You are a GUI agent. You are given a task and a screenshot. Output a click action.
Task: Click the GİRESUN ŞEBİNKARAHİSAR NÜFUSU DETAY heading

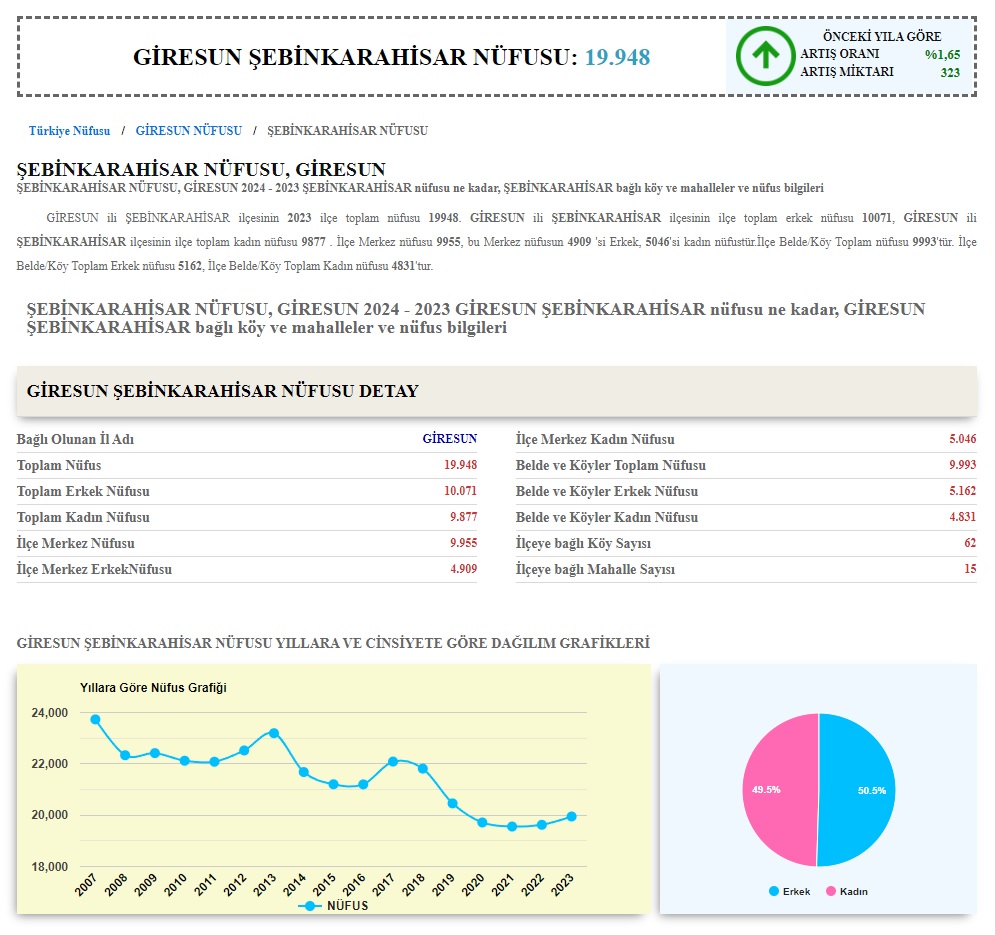223,391
